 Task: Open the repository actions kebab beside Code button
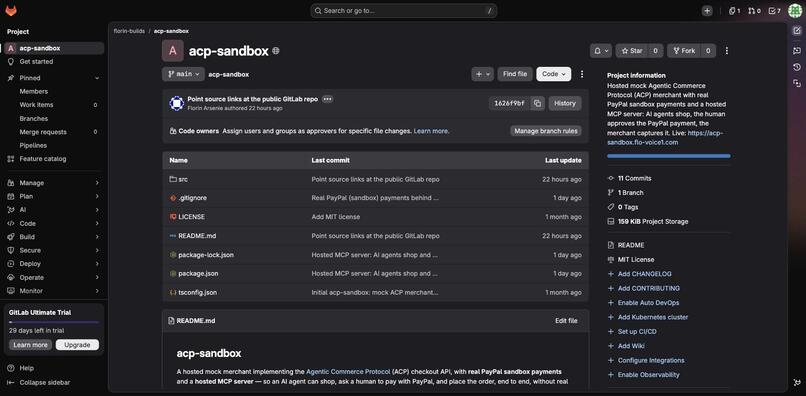(582, 74)
